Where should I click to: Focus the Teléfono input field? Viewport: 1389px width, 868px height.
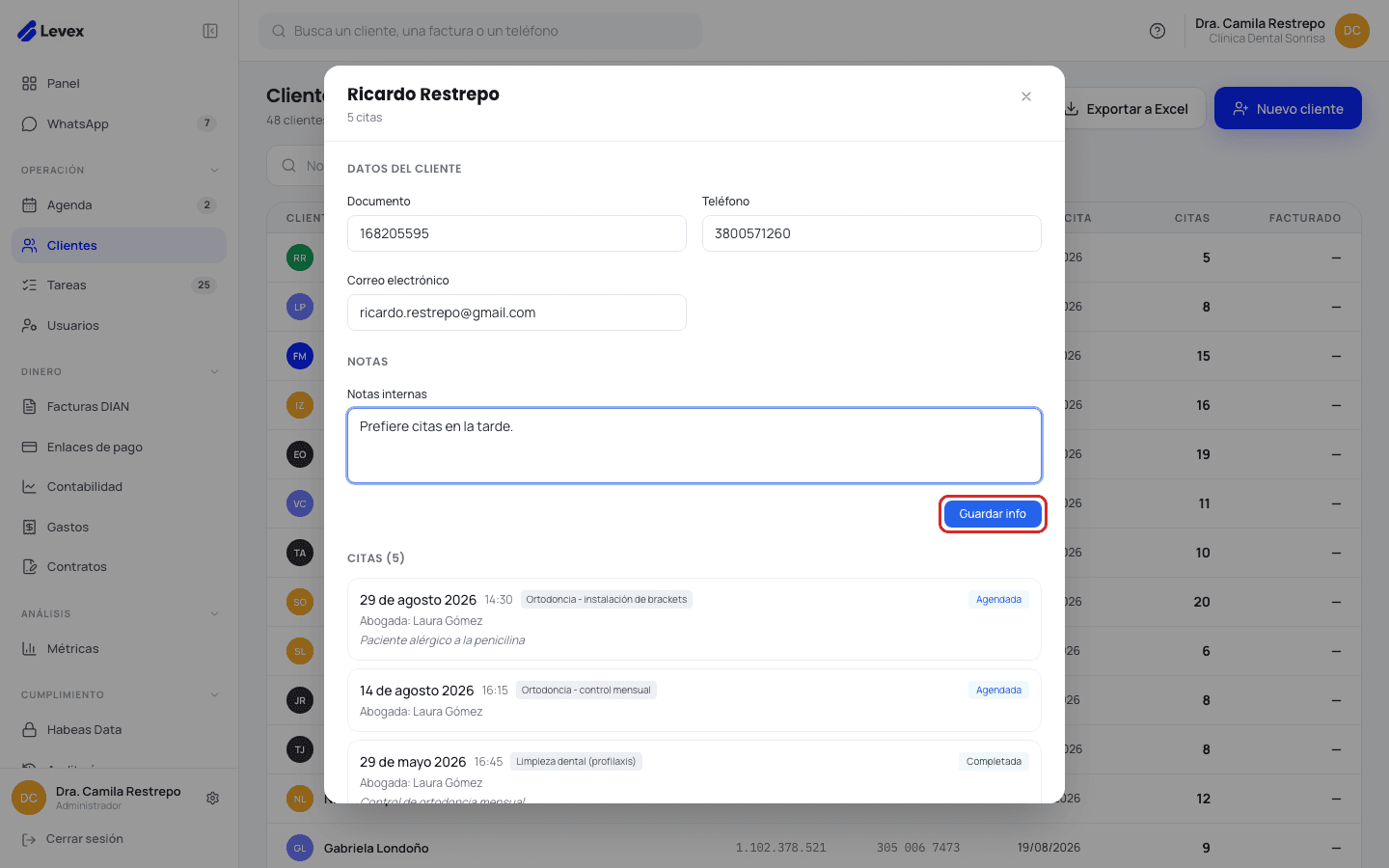(x=872, y=233)
